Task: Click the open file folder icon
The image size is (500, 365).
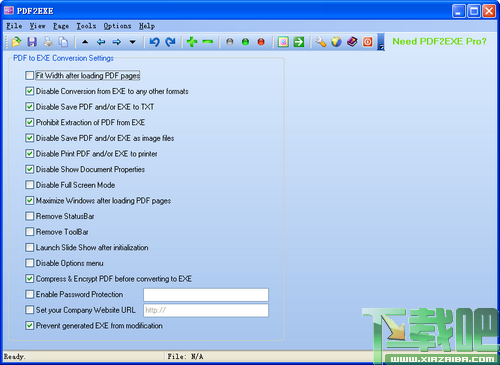Action: (16, 42)
